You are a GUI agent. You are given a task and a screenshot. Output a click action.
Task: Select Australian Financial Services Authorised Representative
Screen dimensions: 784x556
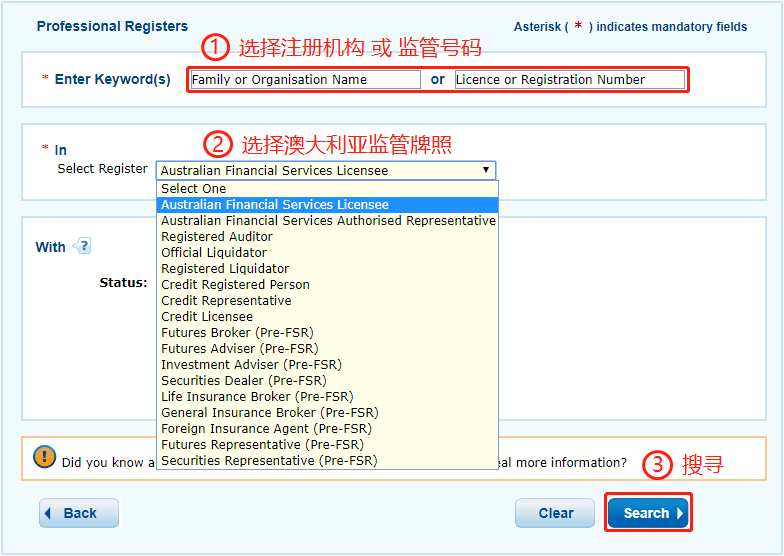[328, 221]
